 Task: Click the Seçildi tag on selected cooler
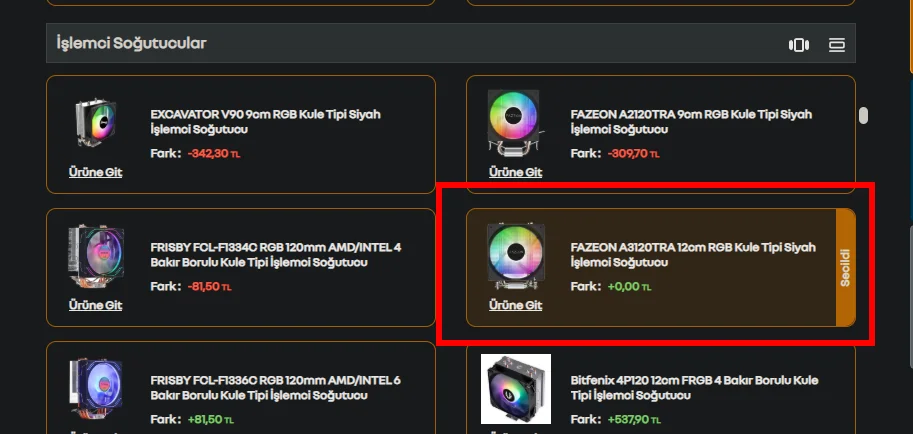[845, 267]
